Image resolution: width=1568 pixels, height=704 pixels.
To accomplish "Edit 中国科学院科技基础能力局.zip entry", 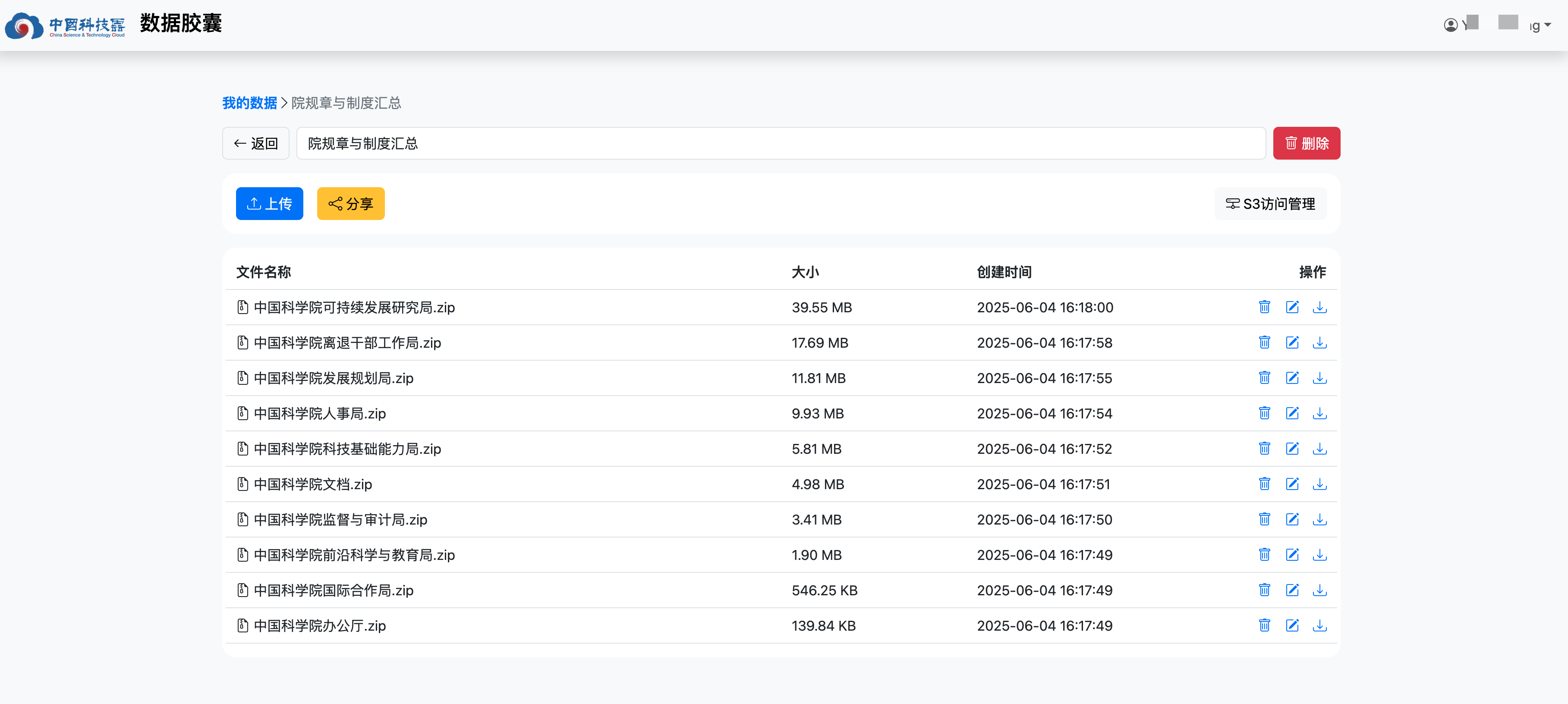I will [x=1292, y=449].
